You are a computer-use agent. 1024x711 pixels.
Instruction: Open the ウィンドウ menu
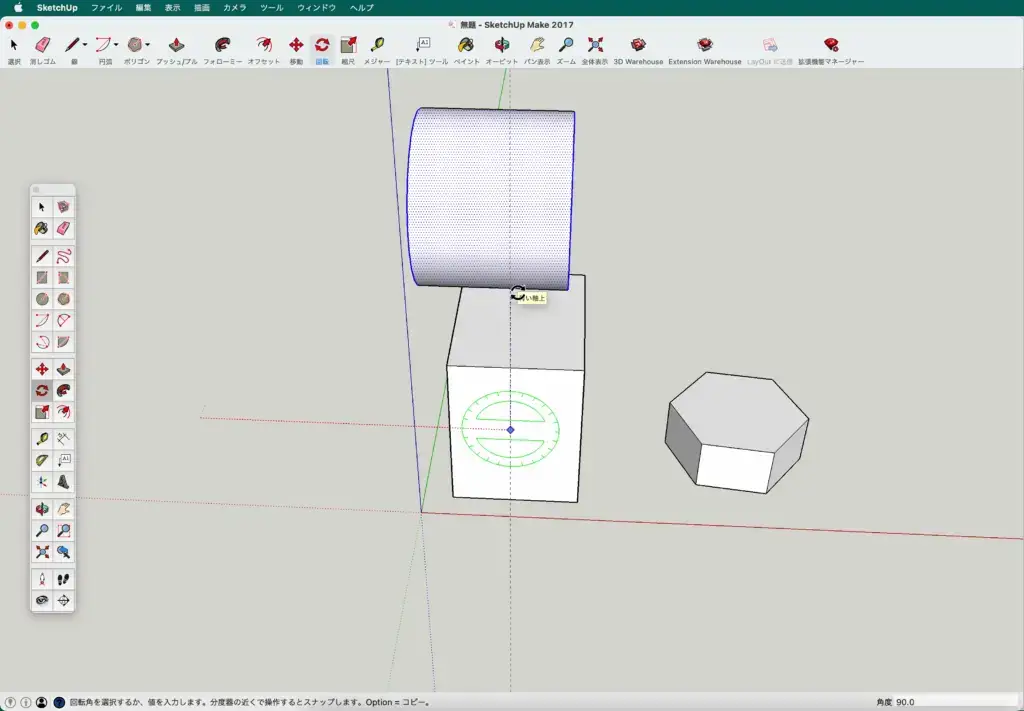[317, 8]
